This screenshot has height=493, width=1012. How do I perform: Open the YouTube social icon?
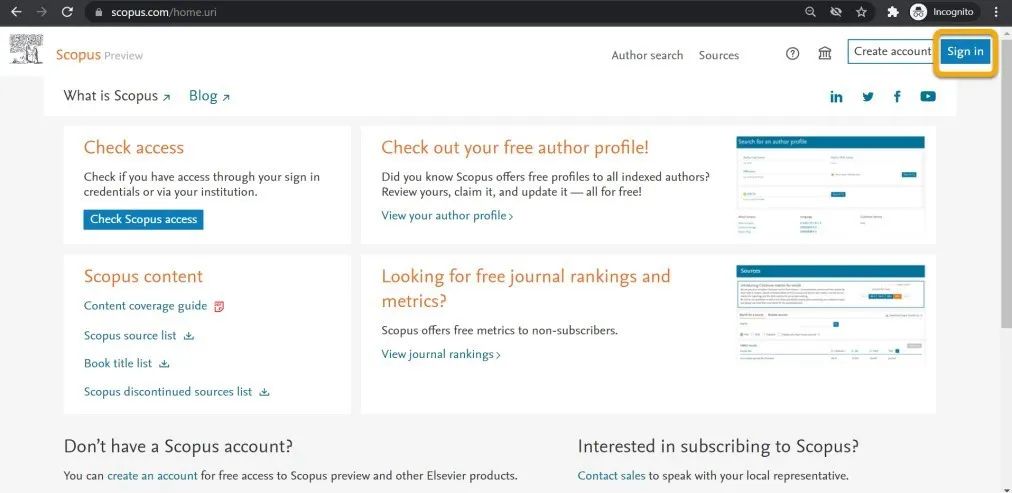pyautogui.click(x=928, y=97)
